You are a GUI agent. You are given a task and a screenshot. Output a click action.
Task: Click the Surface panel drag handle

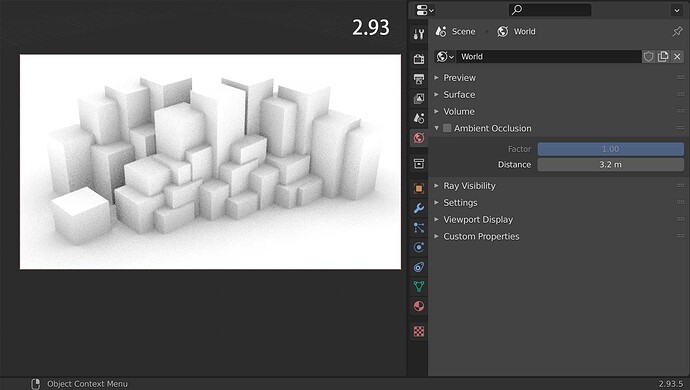pos(680,94)
